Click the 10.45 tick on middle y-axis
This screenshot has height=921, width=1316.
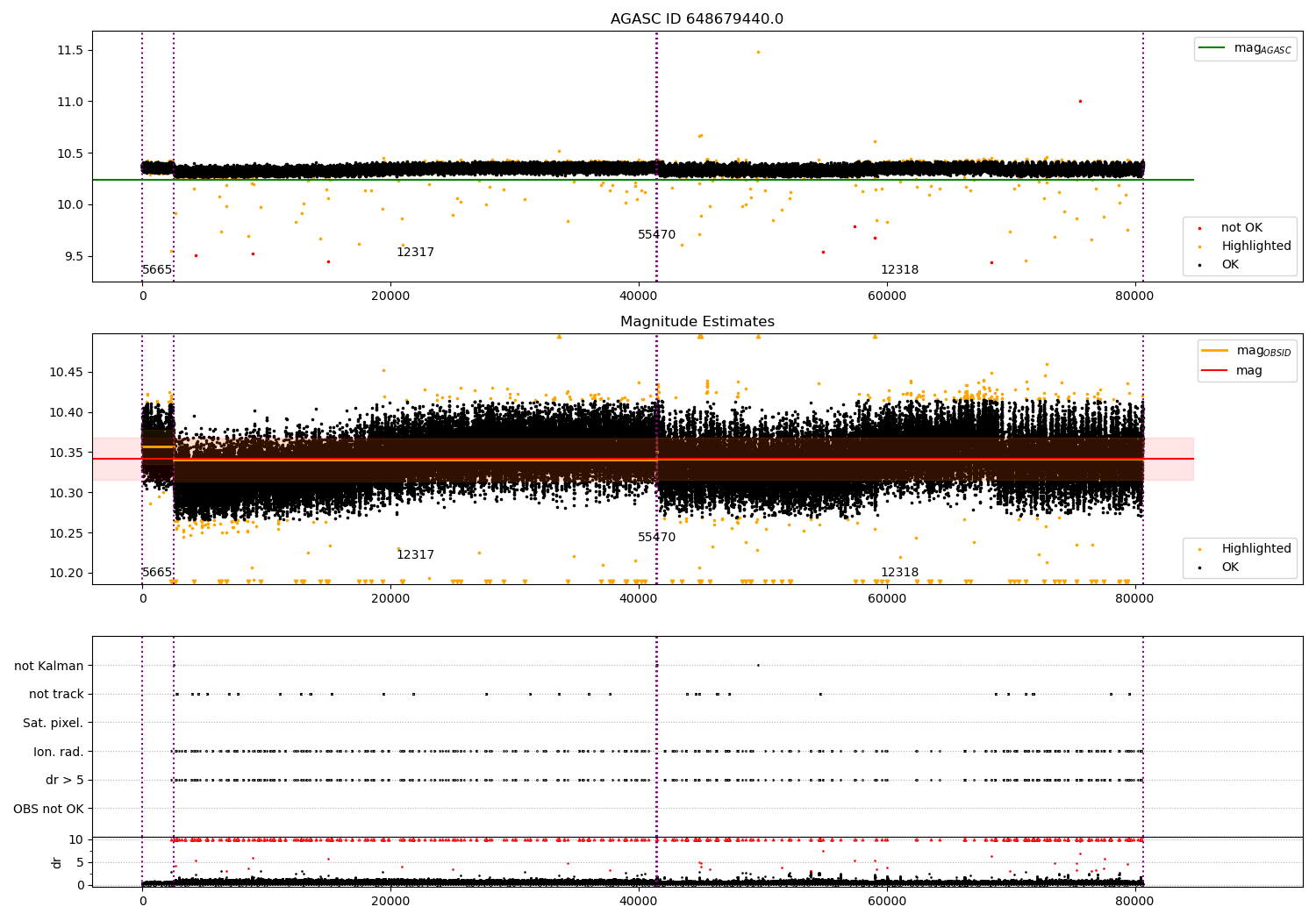click(x=67, y=373)
